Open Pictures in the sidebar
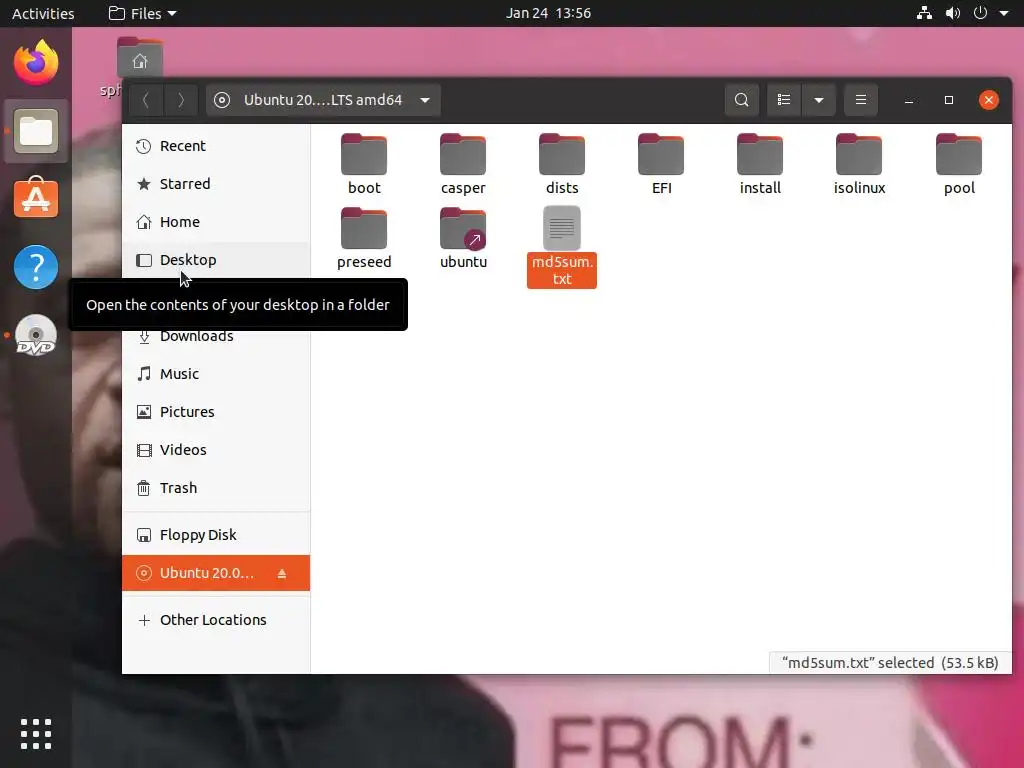The image size is (1024, 768). [216, 411]
